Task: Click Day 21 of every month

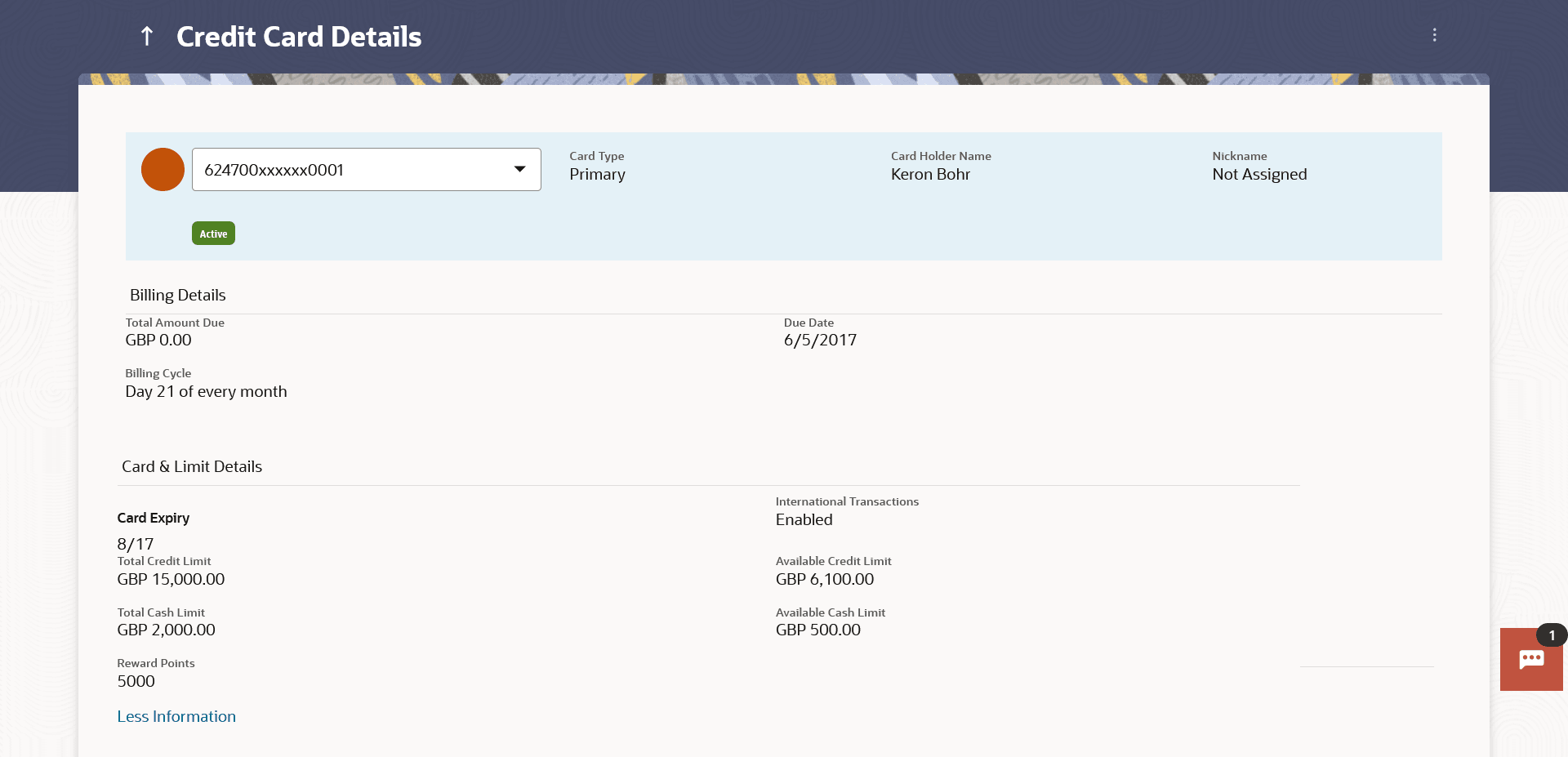Action: (206, 391)
